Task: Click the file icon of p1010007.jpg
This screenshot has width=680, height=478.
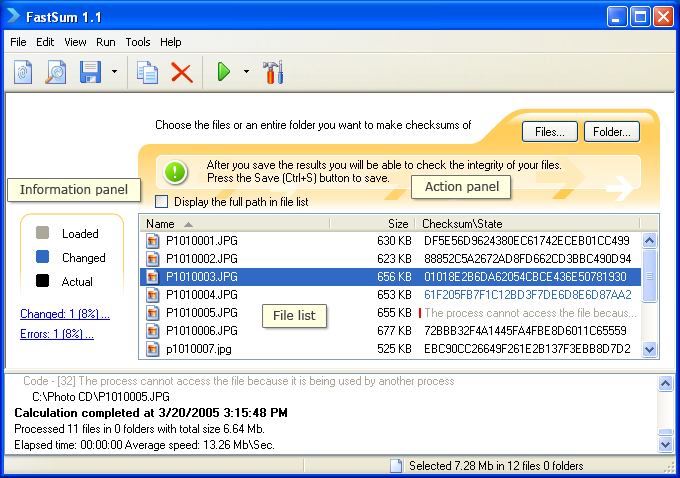Action: 152,349
